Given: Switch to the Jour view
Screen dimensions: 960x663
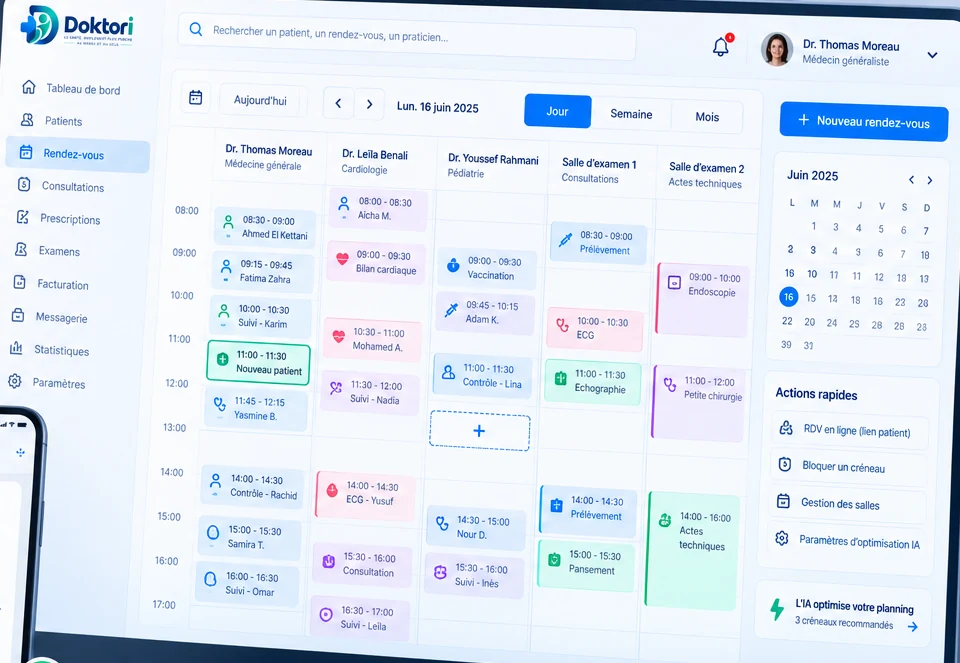Looking at the screenshot, I should [558, 111].
